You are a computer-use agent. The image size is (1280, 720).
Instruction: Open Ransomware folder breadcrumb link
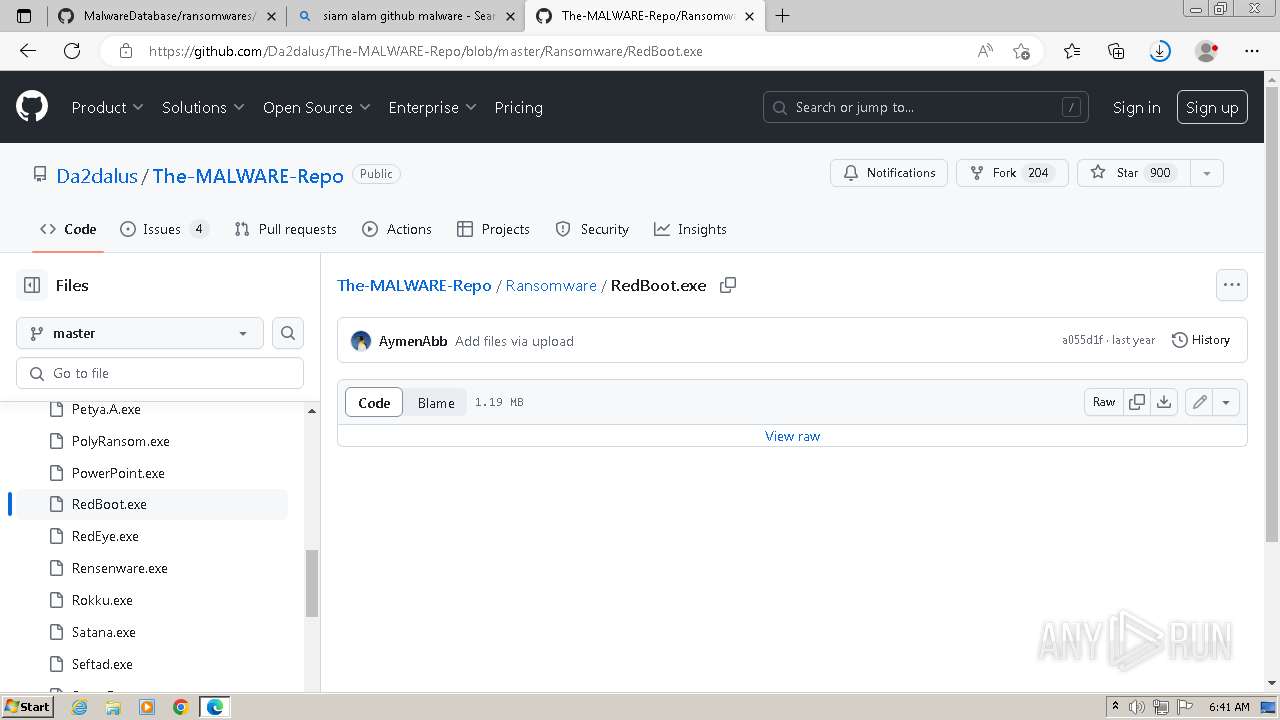[551, 285]
